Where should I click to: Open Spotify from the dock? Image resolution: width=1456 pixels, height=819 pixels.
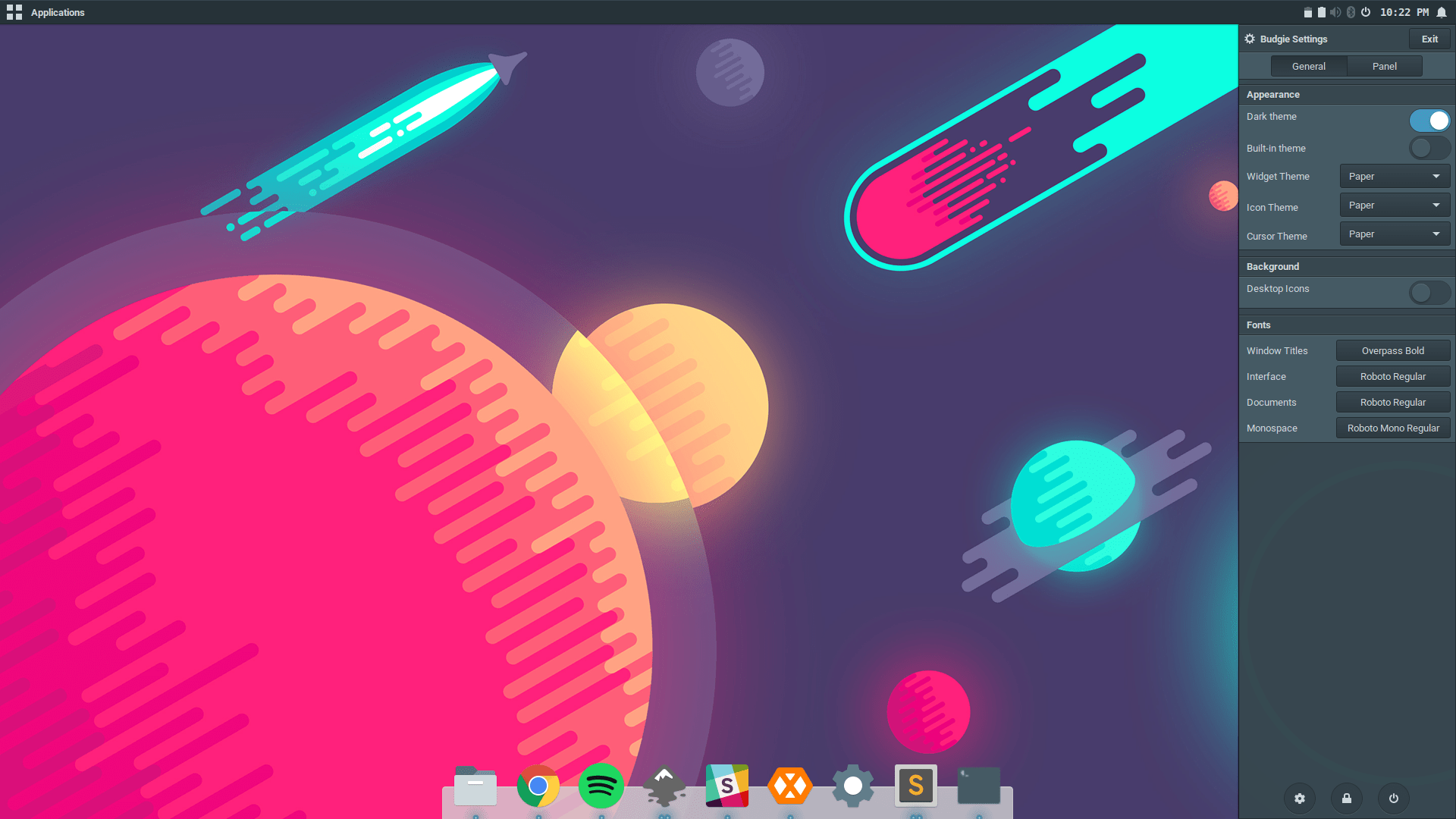pos(601,786)
